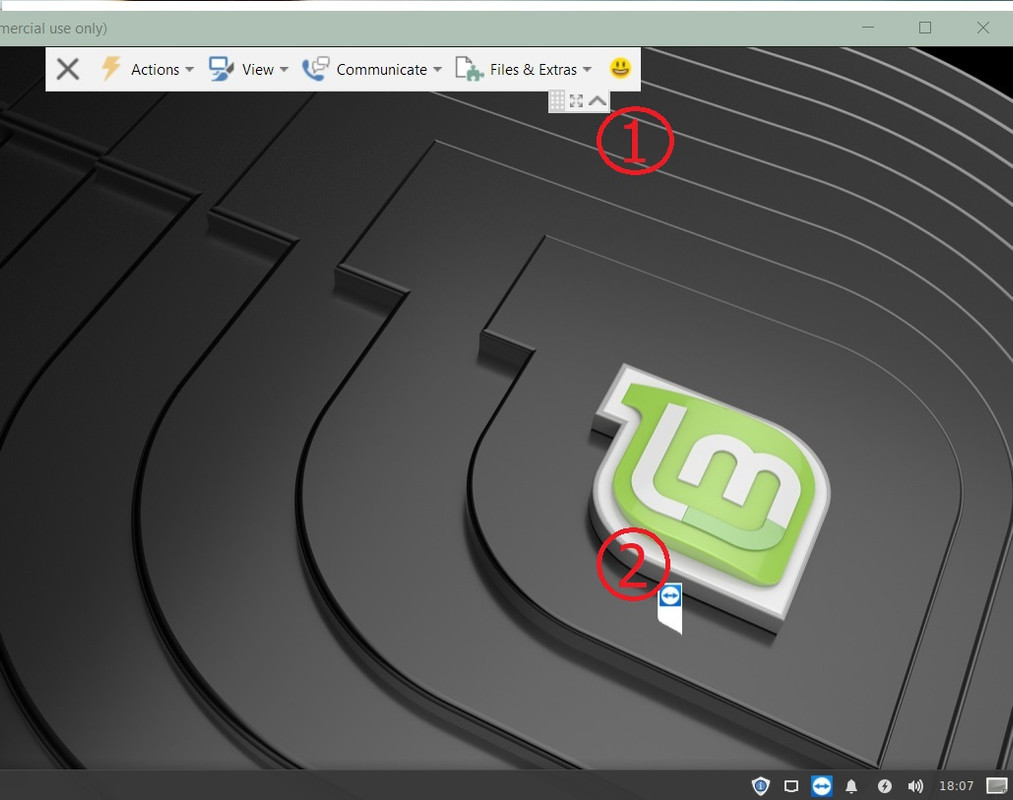1013x800 pixels.
Task: Open the volume control in the tray
Action: [x=915, y=786]
